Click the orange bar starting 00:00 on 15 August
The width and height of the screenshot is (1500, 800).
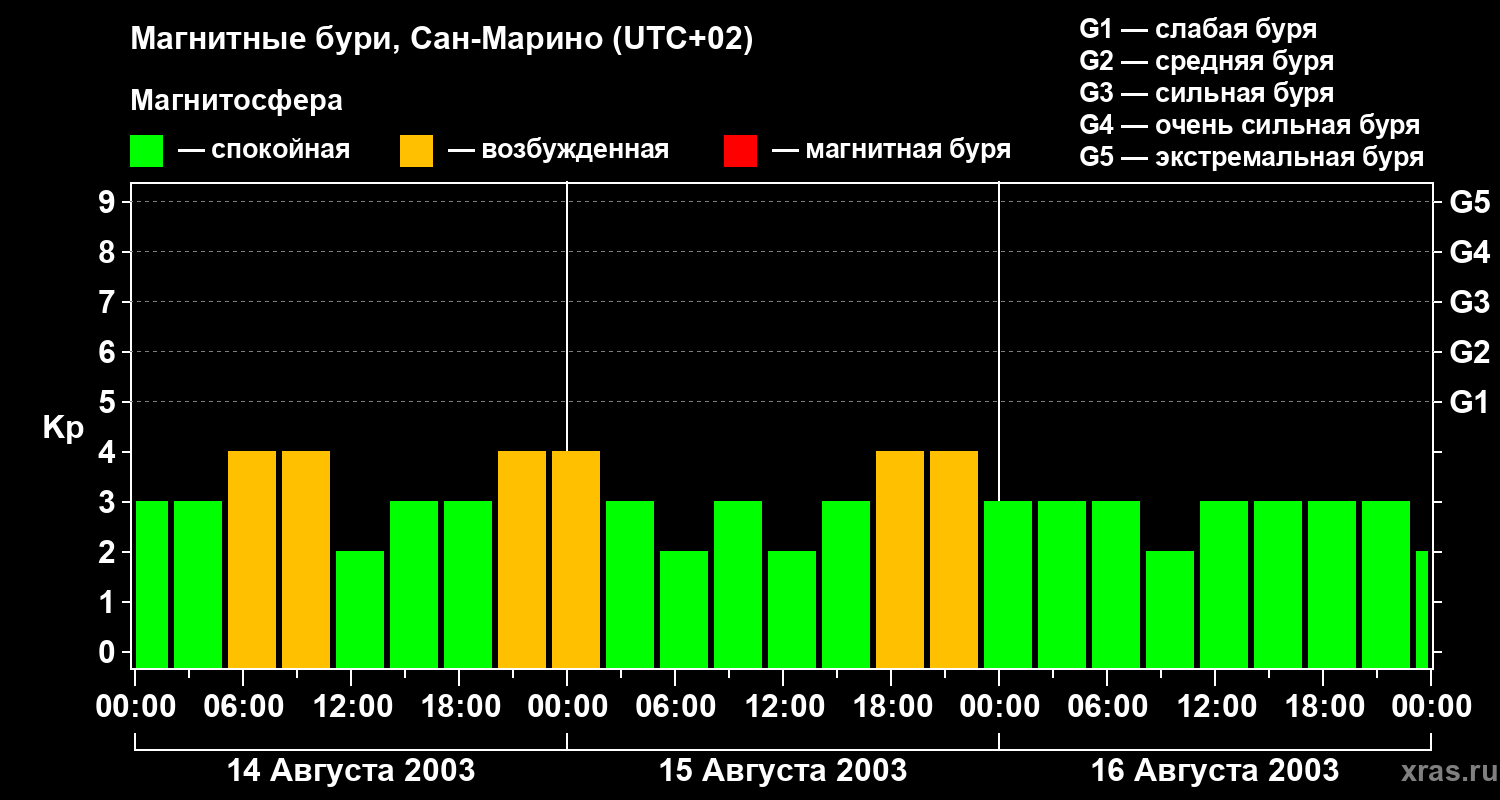pos(576,560)
